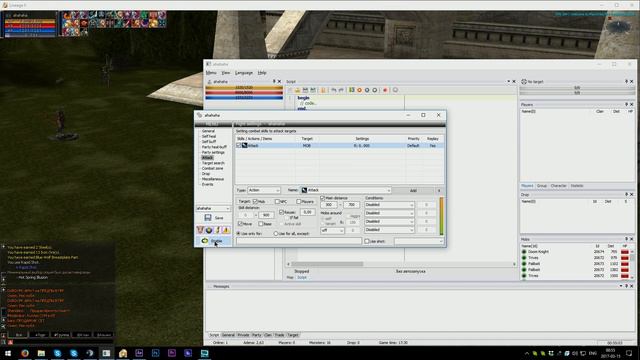The height and width of the screenshot is (360, 640).
Task: Toggle the Players target checkbox
Action: pyautogui.click(x=298, y=201)
